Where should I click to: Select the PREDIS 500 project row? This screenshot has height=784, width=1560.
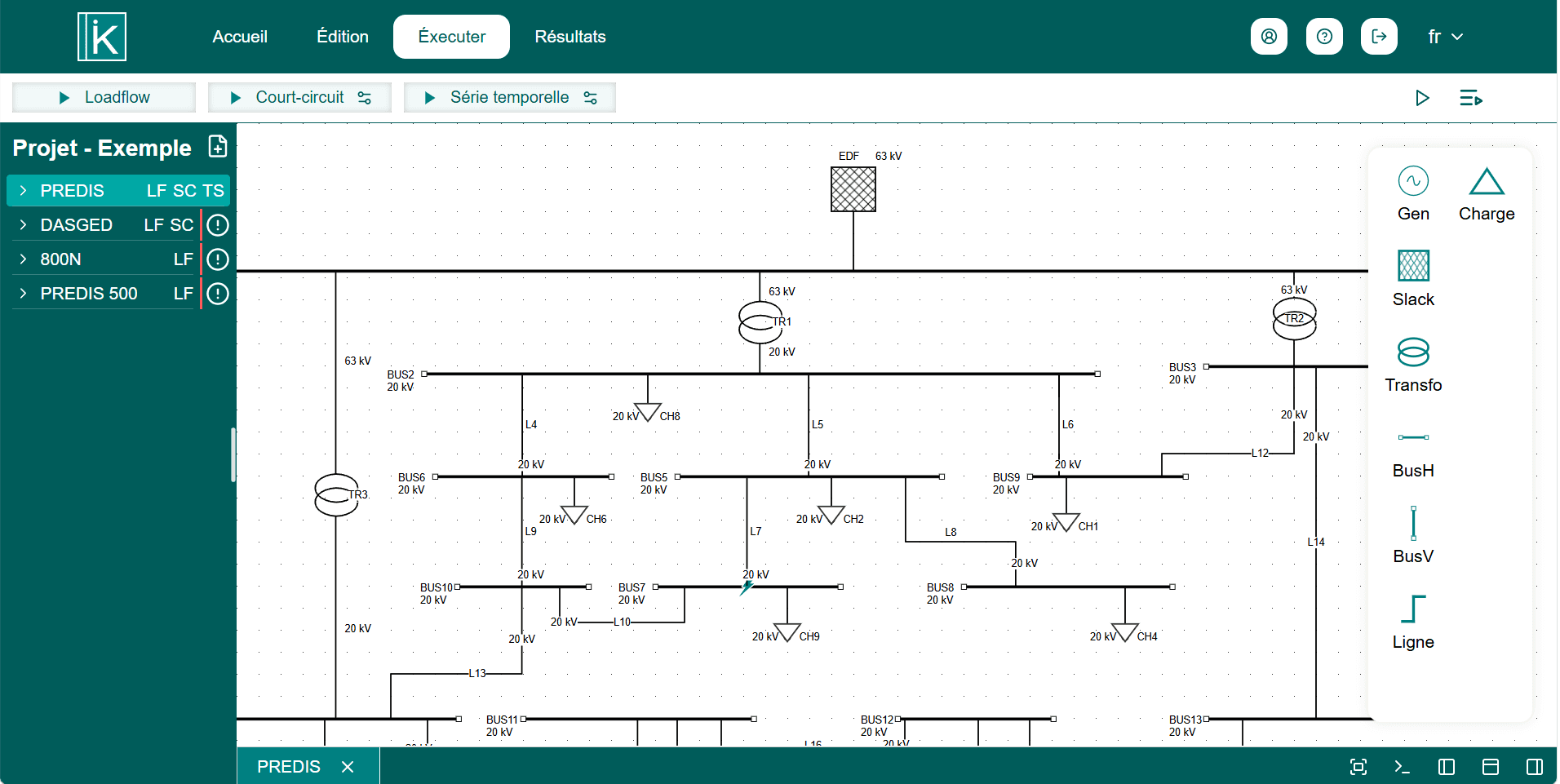click(104, 294)
